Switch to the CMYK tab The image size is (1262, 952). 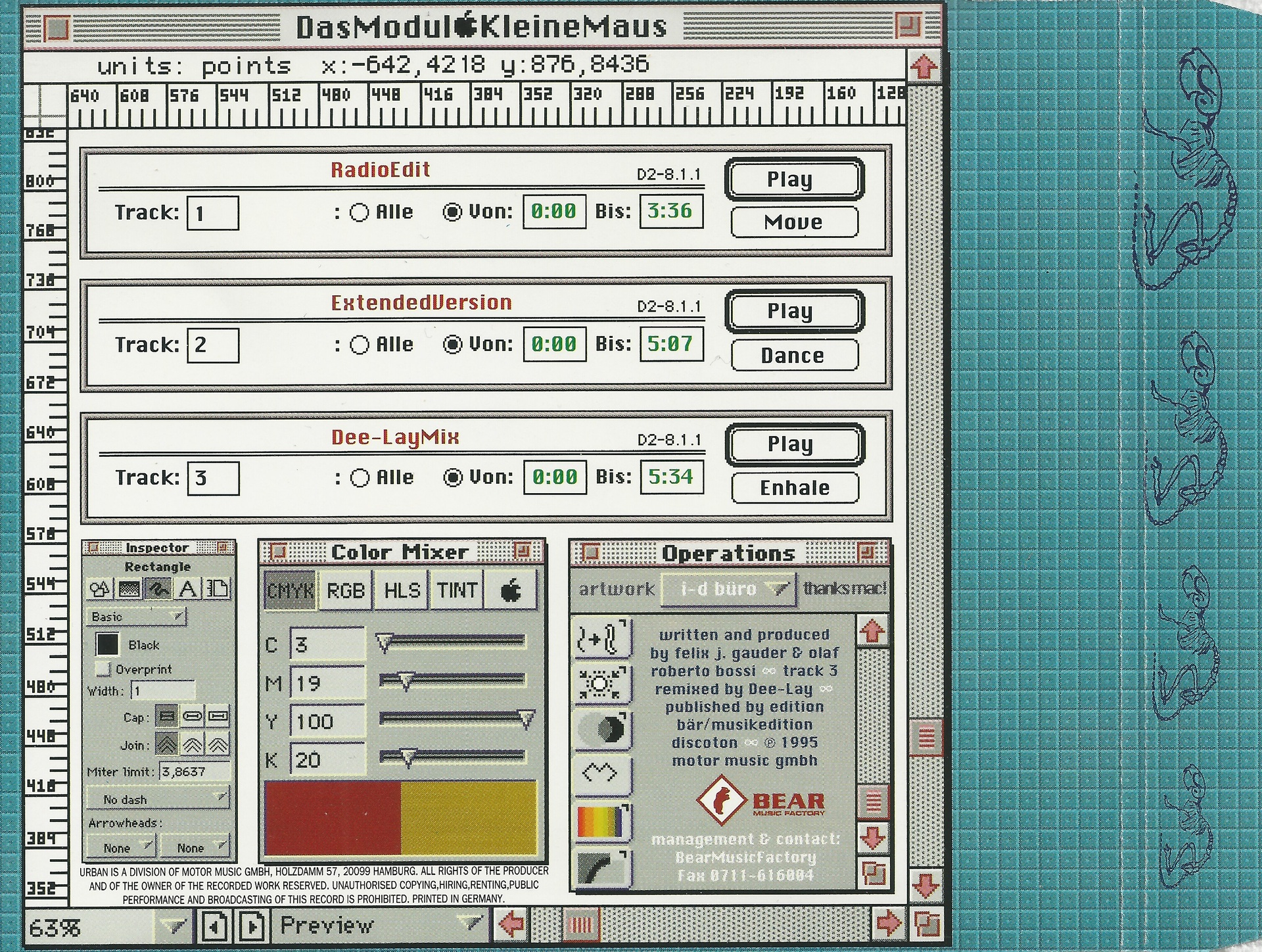pos(290,590)
